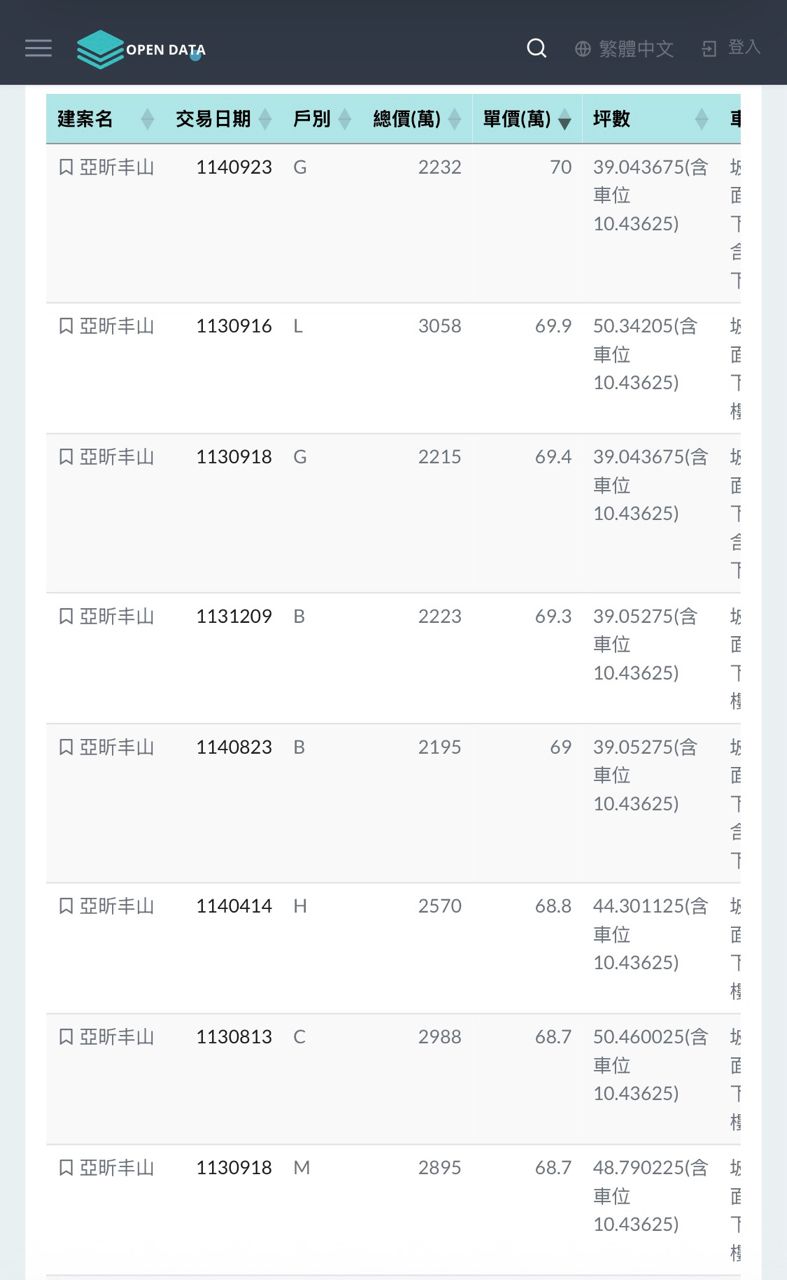This screenshot has height=1280, width=787.
Task: Sort by 戶別 column arrows
Action: coord(344,119)
